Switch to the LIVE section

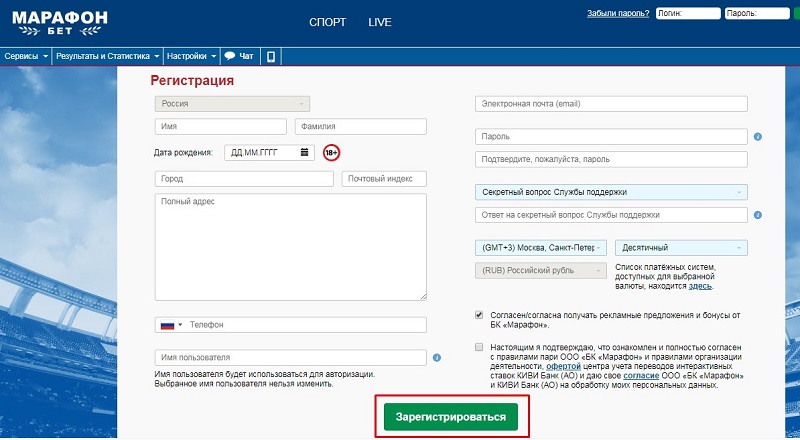pyautogui.click(x=380, y=22)
